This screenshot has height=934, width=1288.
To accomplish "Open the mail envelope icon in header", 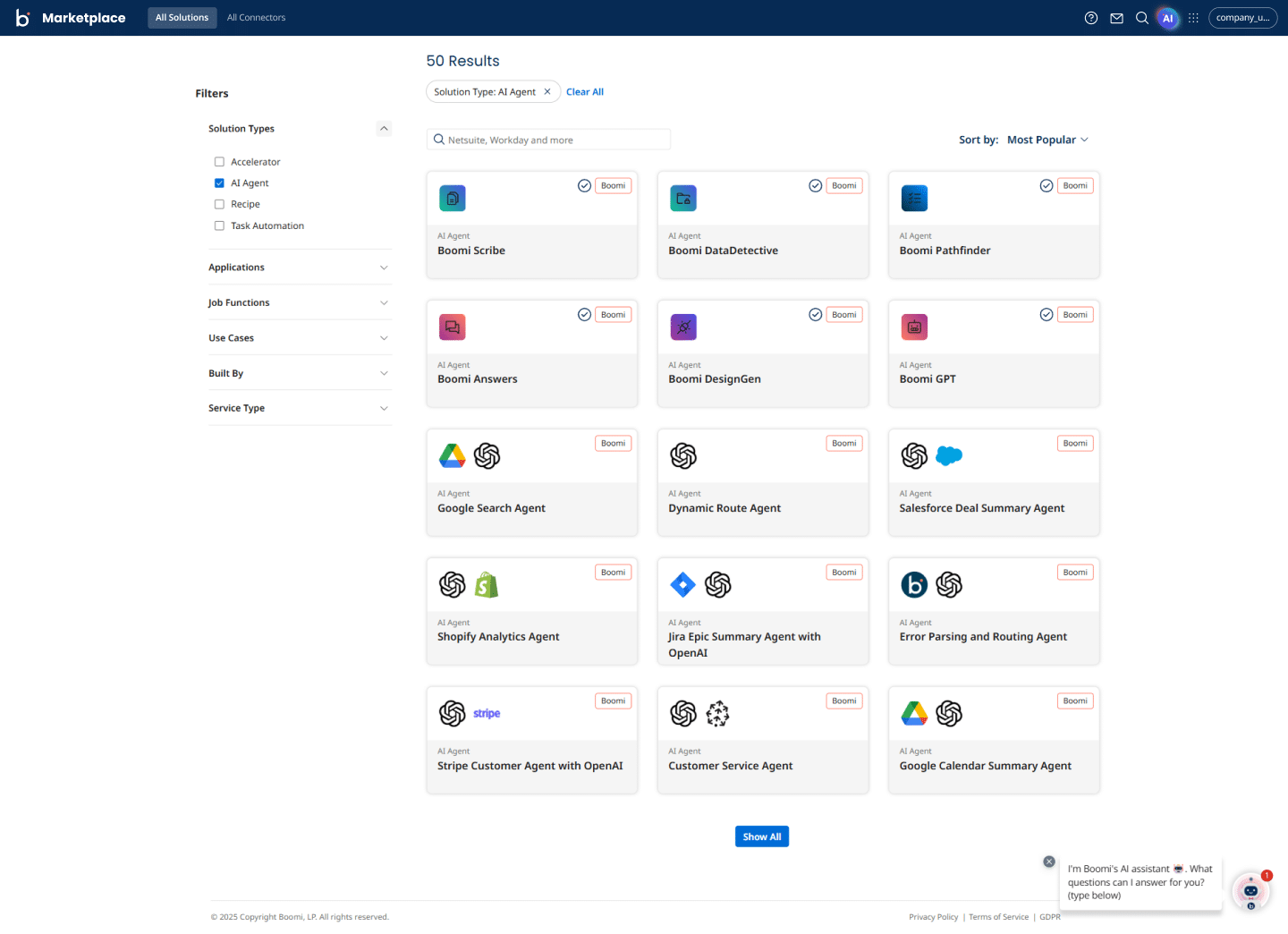I will tap(1116, 18).
